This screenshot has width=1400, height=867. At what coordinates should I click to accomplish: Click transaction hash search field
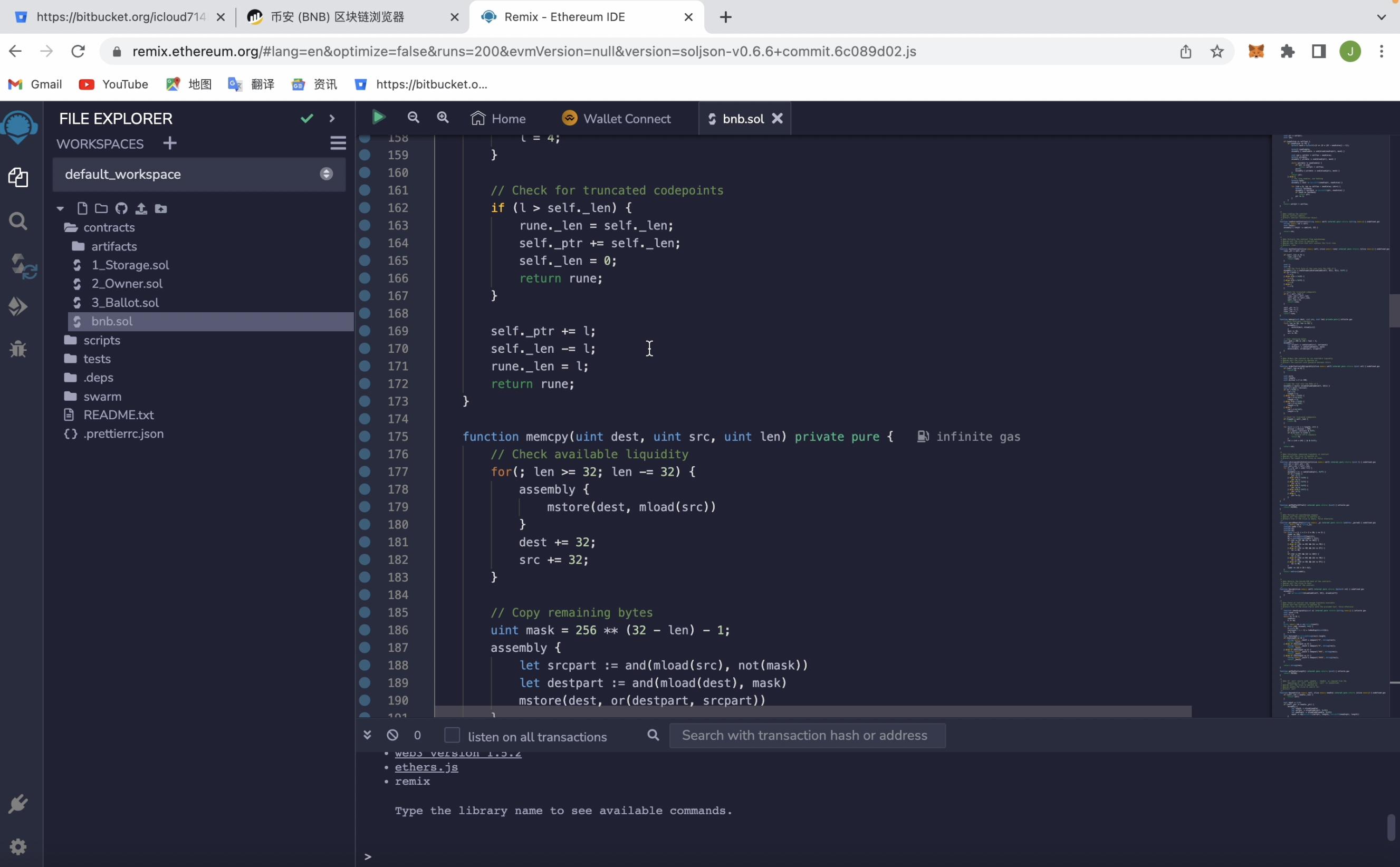808,735
